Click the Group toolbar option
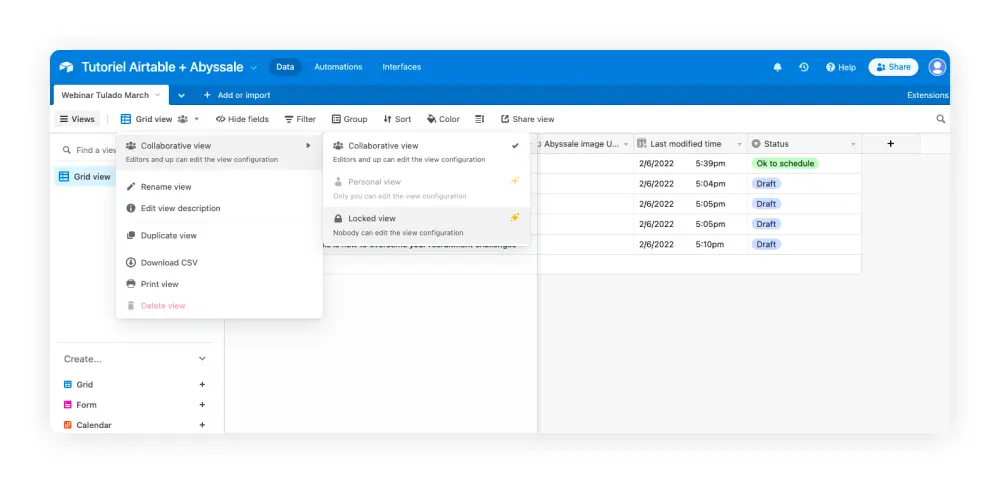The height and width of the screenshot is (482, 1000). point(349,119)
